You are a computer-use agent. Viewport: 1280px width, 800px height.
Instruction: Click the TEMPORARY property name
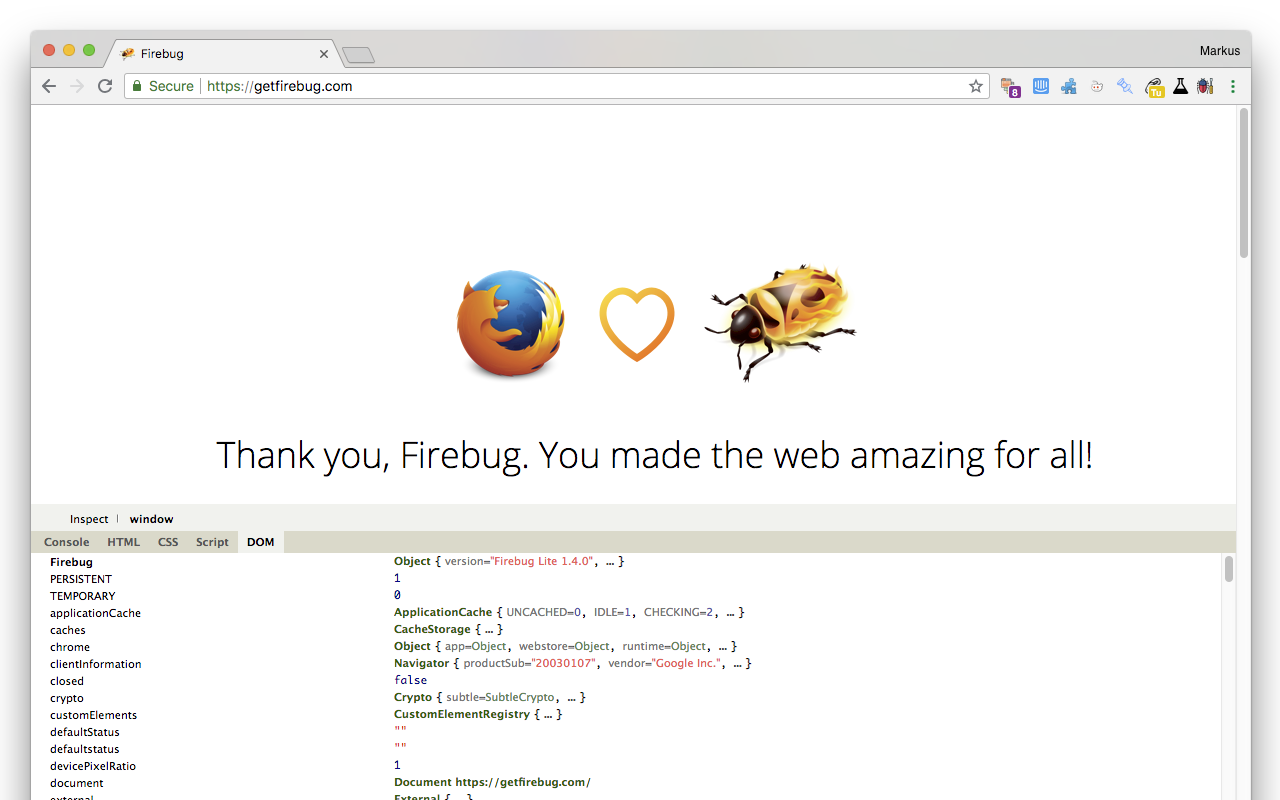pyautogui.click(x=83, y=596)
